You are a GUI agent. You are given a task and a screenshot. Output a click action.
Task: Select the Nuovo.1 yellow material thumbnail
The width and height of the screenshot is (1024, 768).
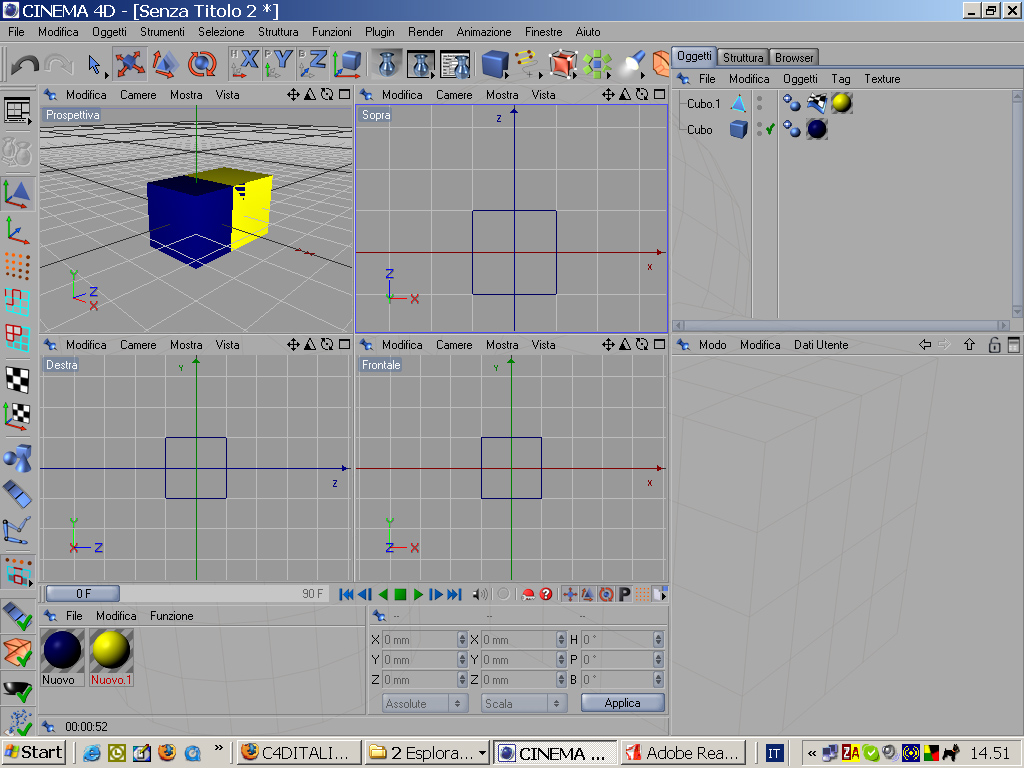point(111,656)
